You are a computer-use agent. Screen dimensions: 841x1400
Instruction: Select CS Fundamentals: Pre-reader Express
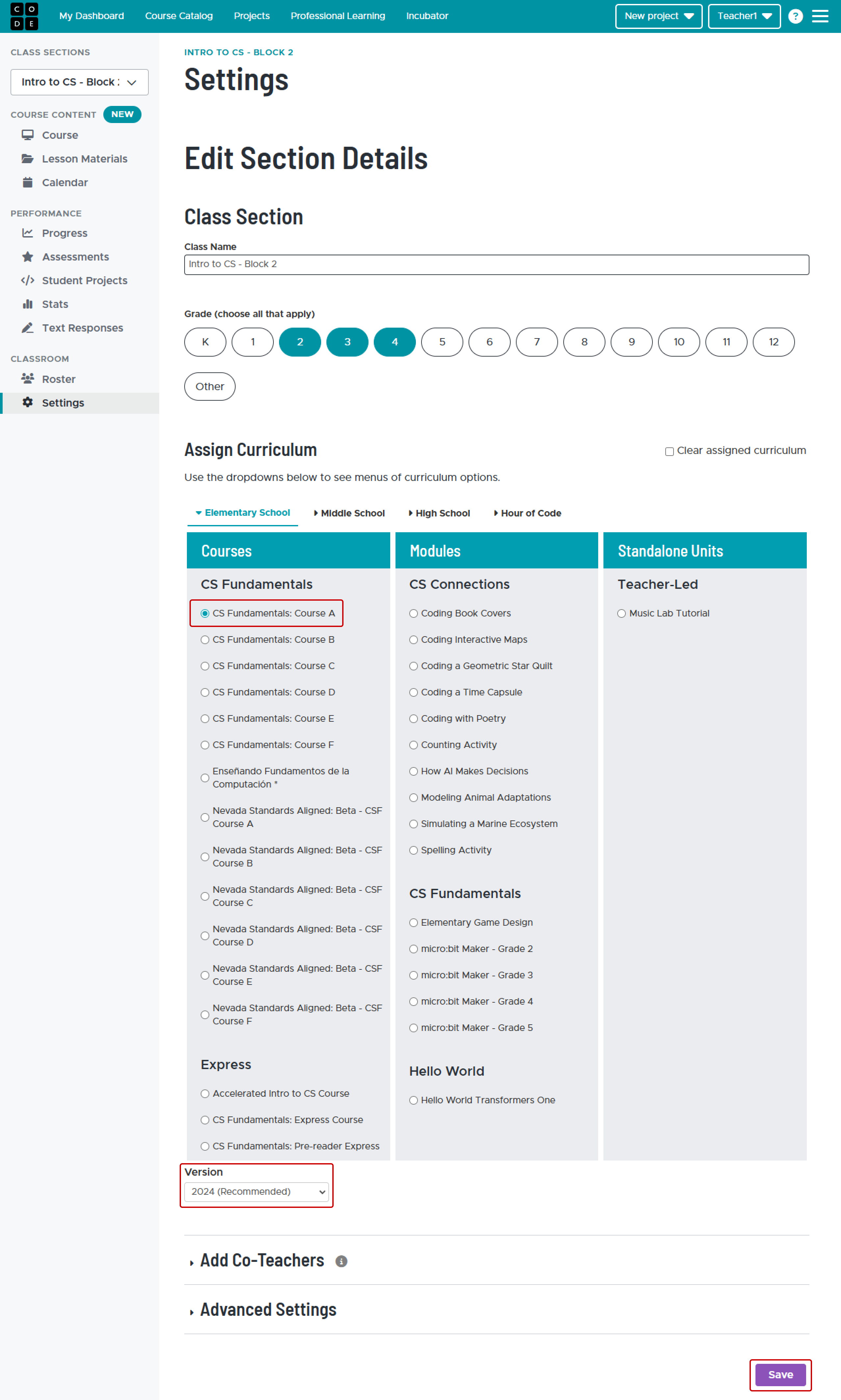click(x=205, y=1147)
